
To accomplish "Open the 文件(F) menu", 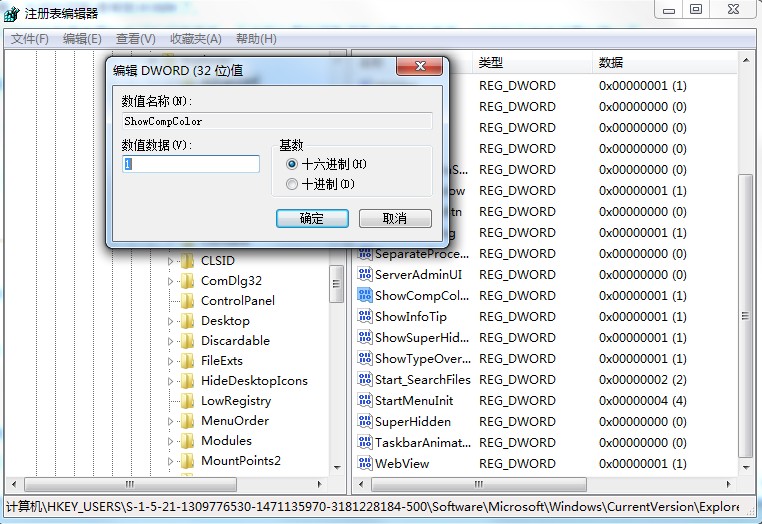I will point(30,39).
